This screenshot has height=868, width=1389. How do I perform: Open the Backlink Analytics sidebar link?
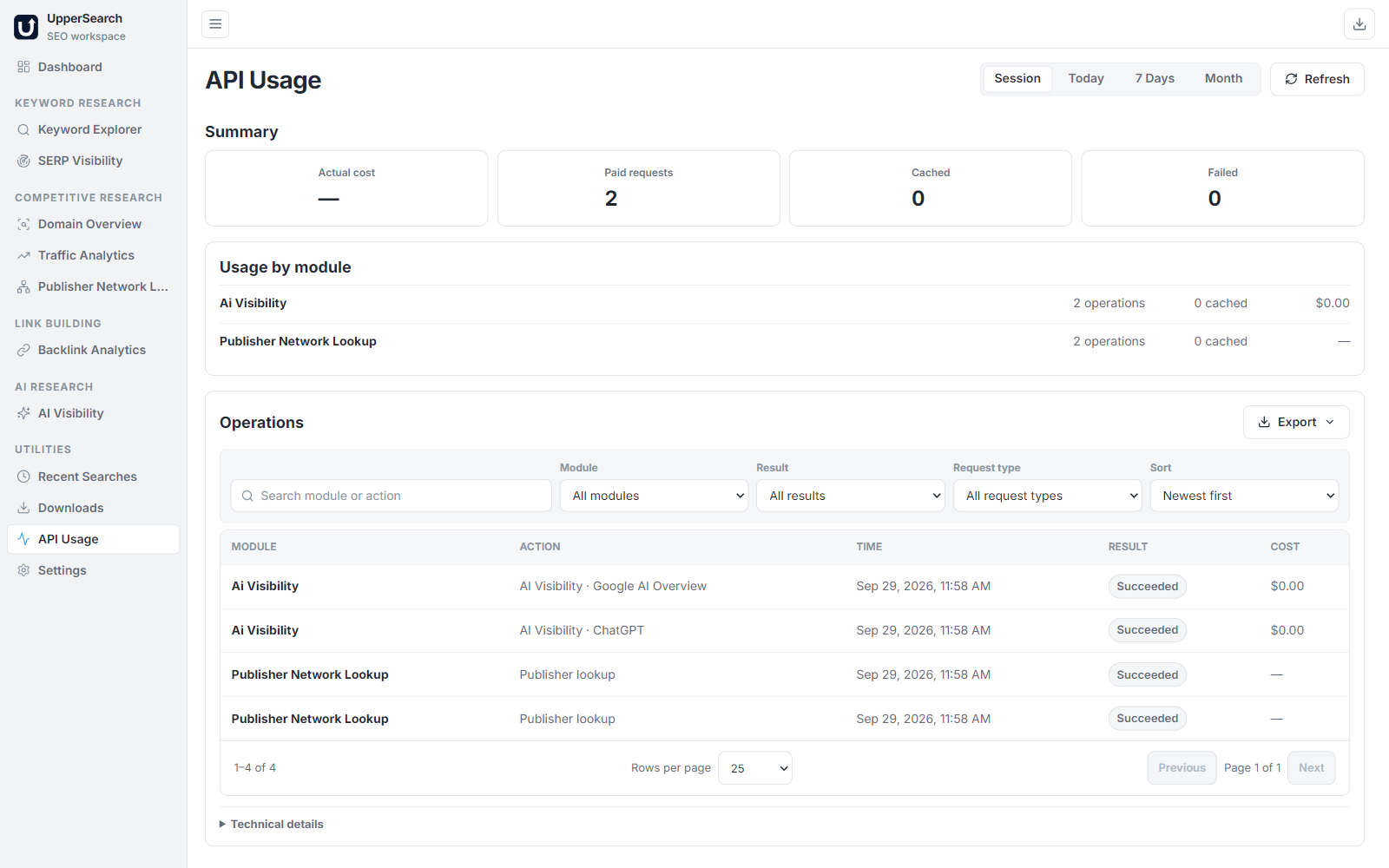click(x=94, y=350)
